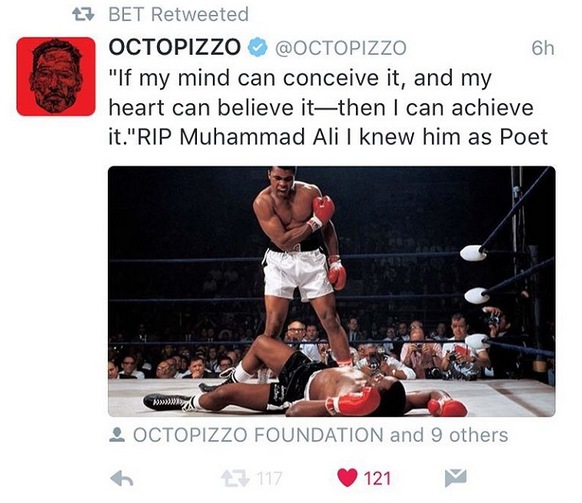Click the tweet quote text
The height and width of the screenshot is (503, 582).
point(328,107)
